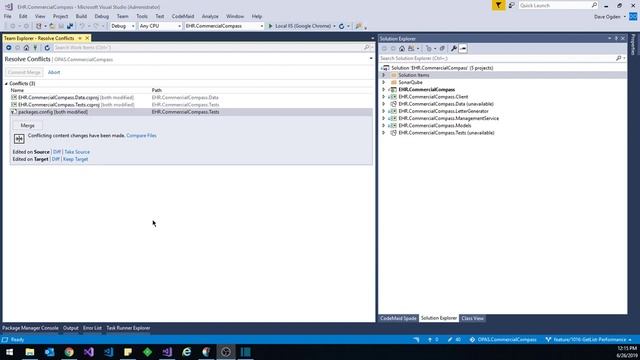Click the Team Explorer back navigation icon
Image resolution: width=640 pixels, height=360 pixels.
[9, 48]
